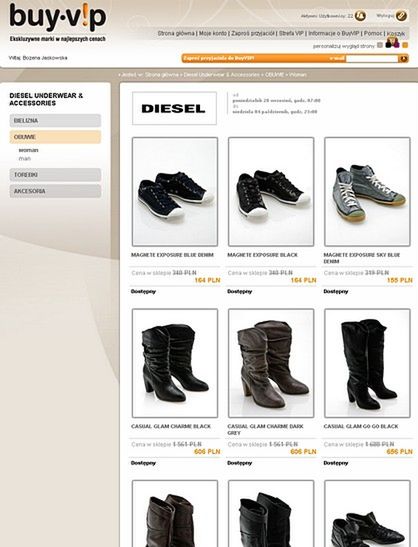Screen dimensions: 418x547
Task: Open Strefa VIP menu item
Action: 291,33
